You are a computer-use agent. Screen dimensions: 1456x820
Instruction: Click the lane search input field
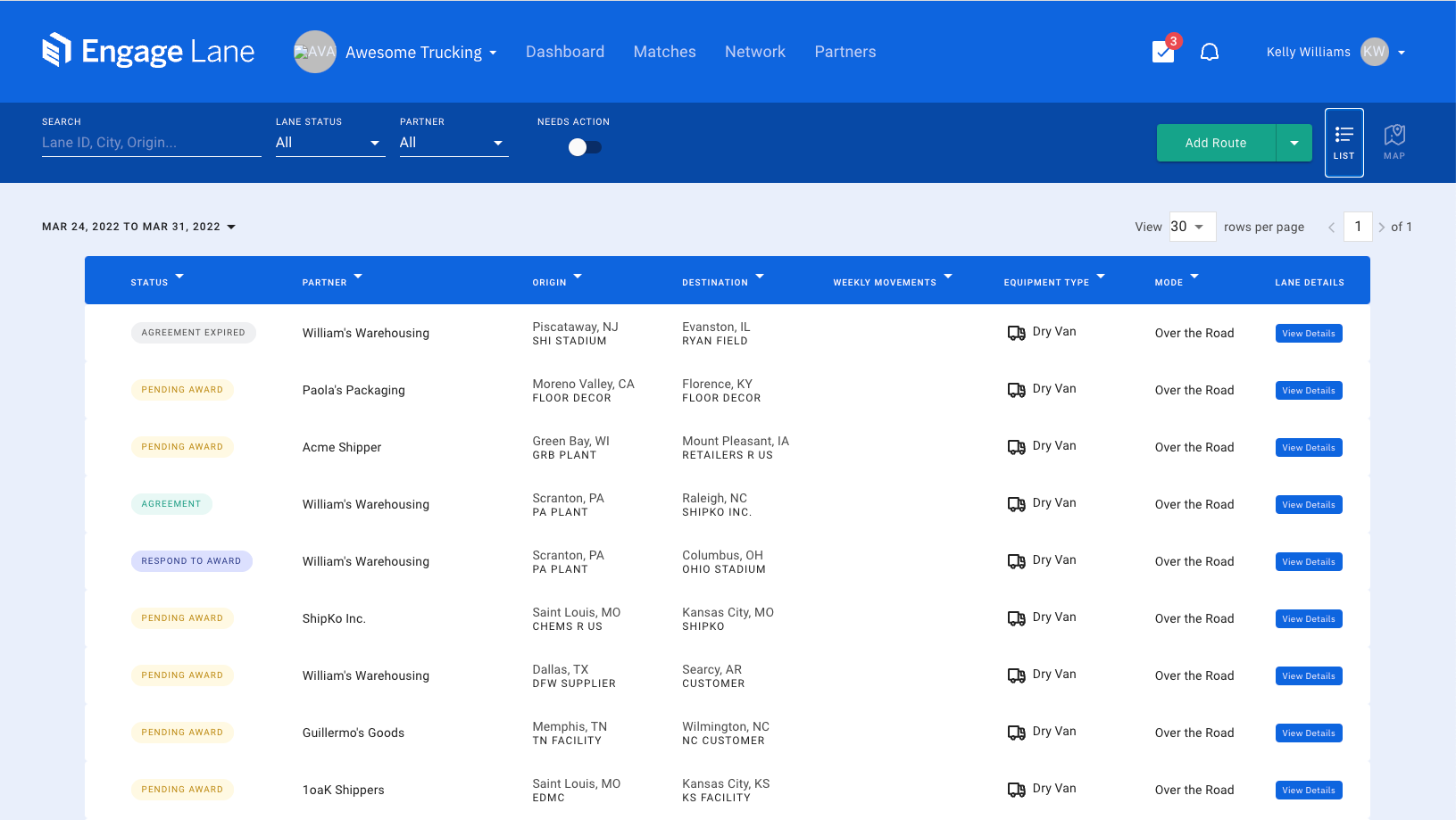point(150,142)
